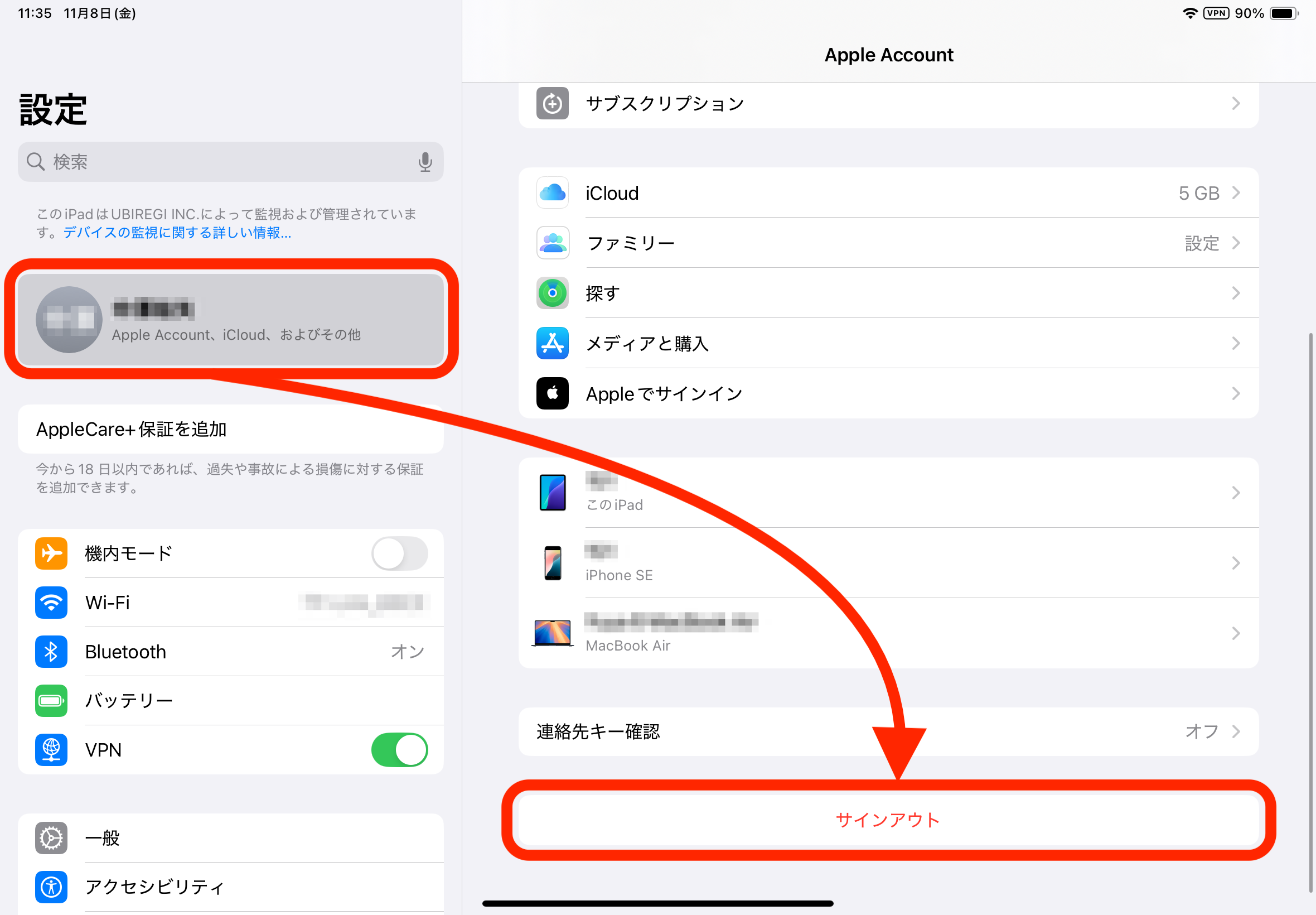Screen dimensions: 1316x915
Task: Tap the Bluetooth settings icon
Action: click(51, 652)
